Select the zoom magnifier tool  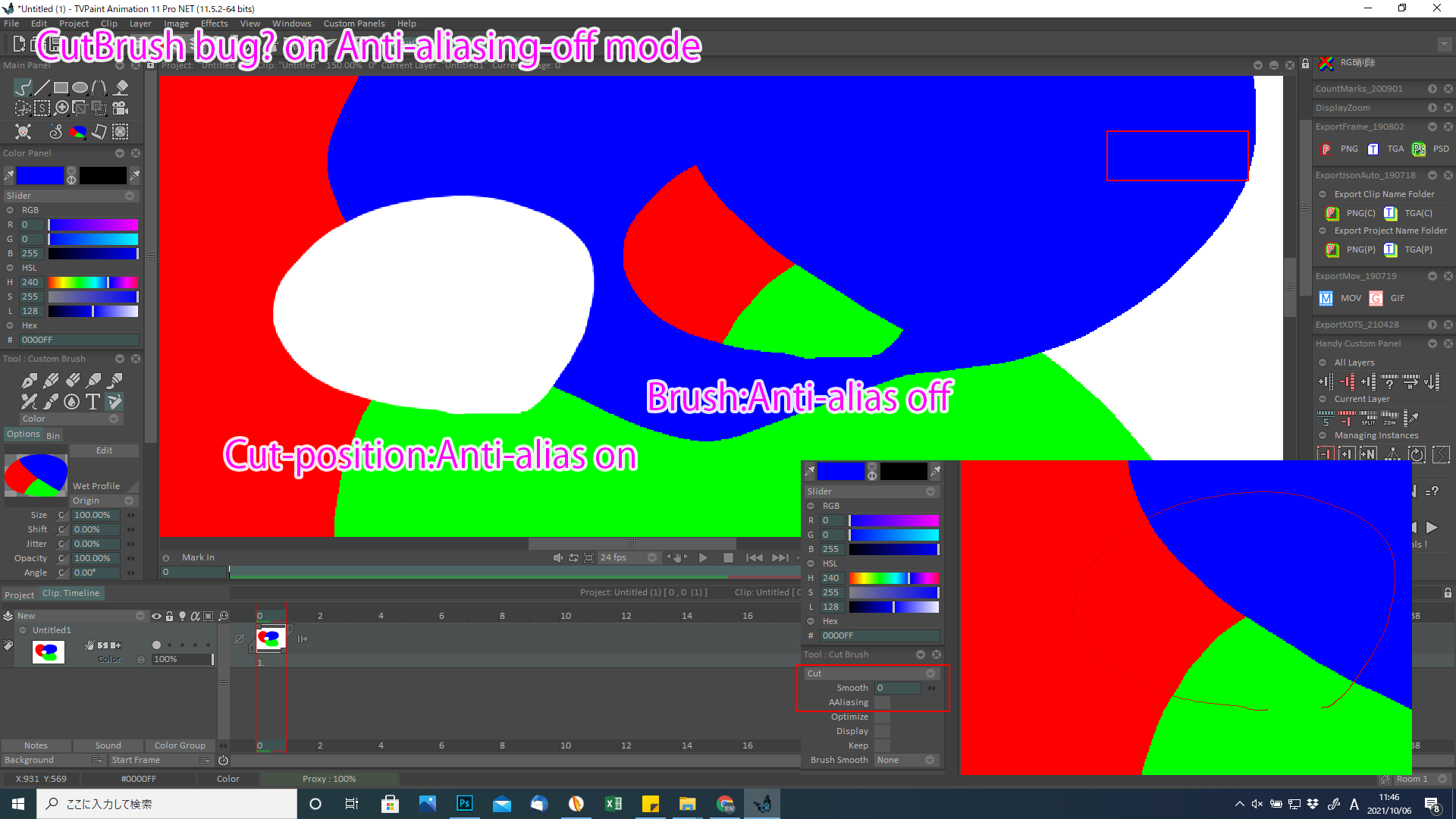click(61, 108)
